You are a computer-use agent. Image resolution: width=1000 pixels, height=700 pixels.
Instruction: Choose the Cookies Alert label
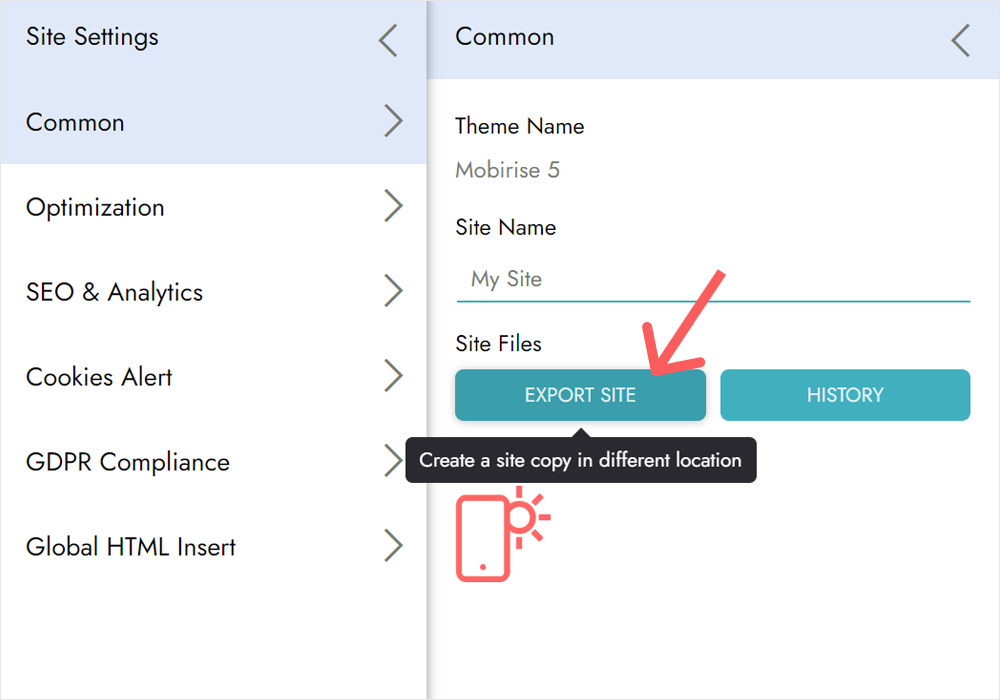click(x=99, y=378)
